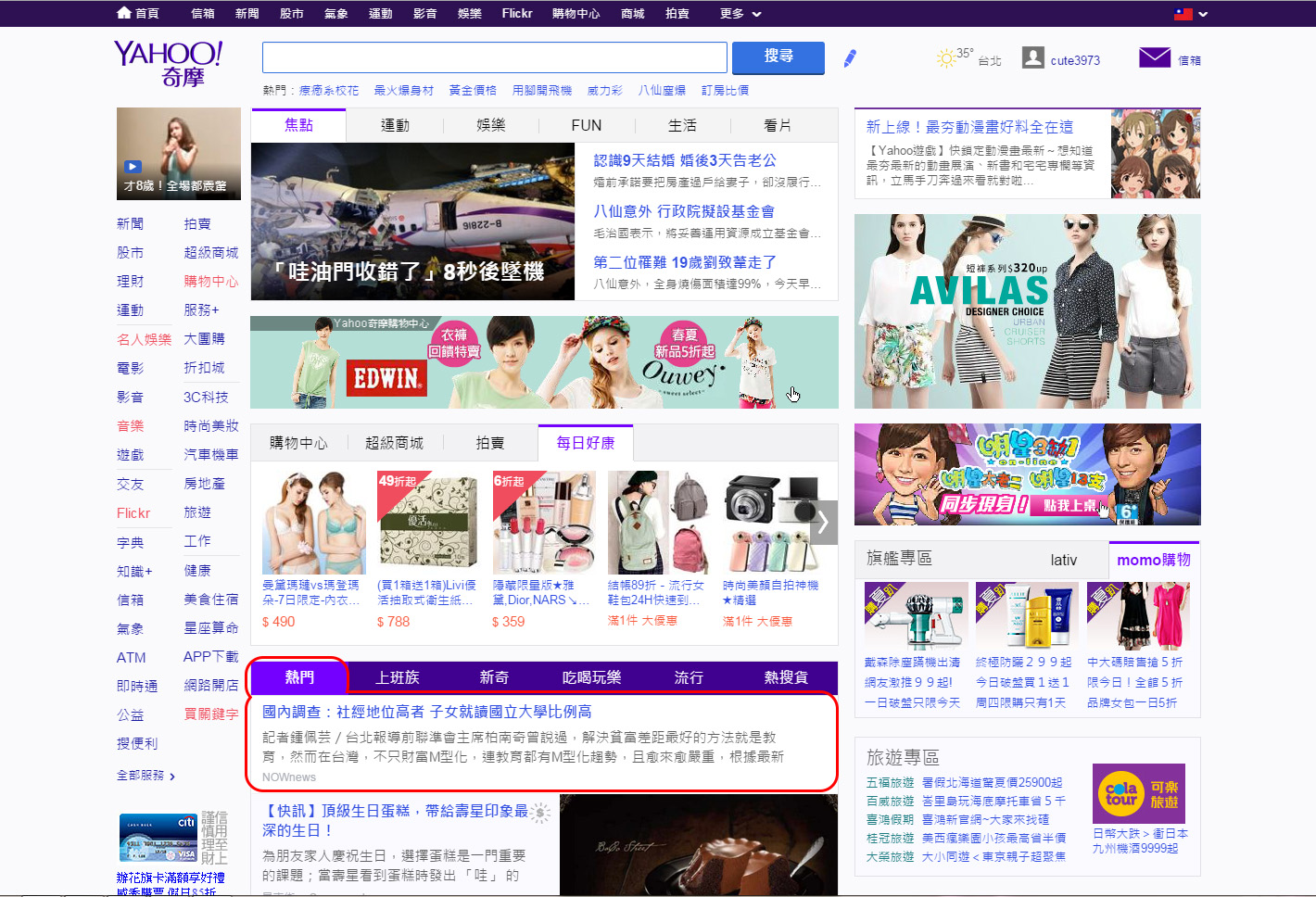The height and width of the screenshot is (897, 1316).
Task: Click the main search input field
Action: coord(494,57)
